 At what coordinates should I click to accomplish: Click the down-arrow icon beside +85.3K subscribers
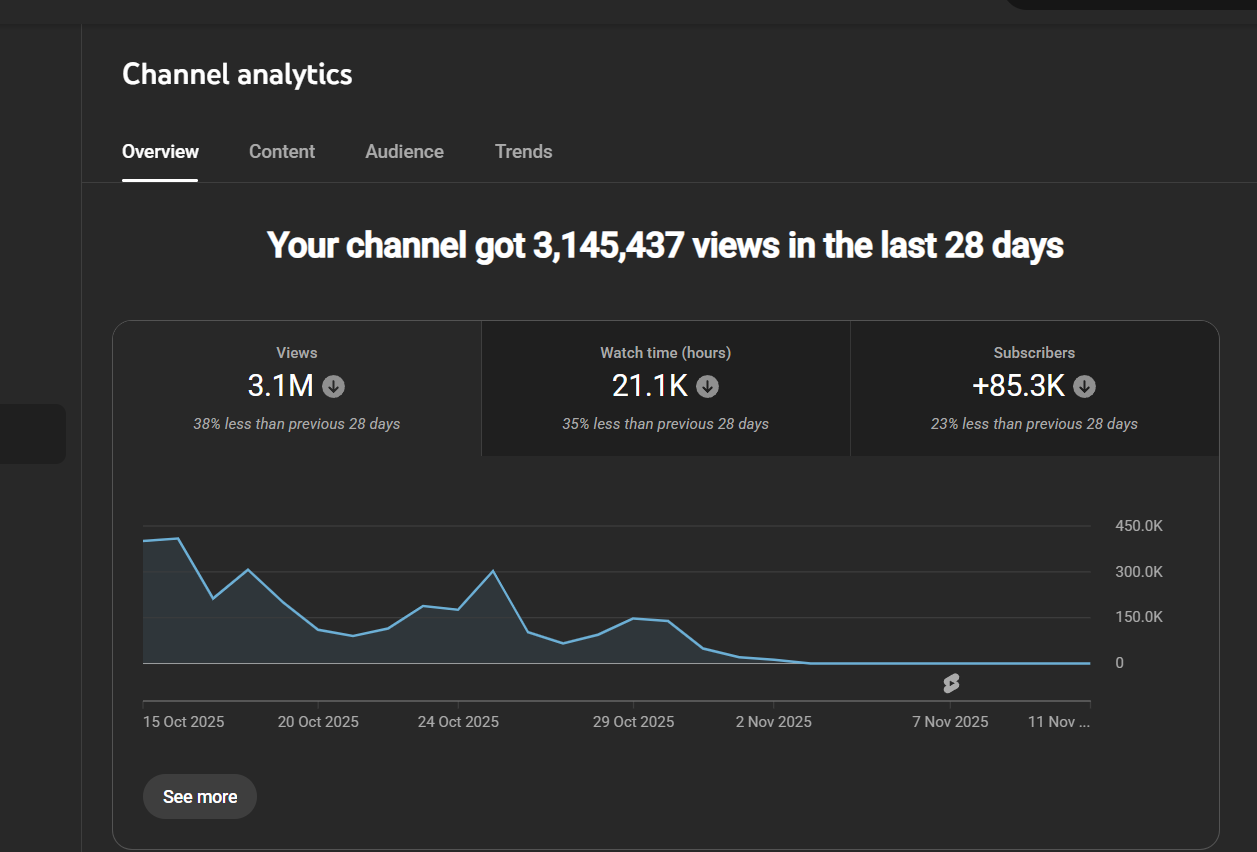[x=1085, y=386]
